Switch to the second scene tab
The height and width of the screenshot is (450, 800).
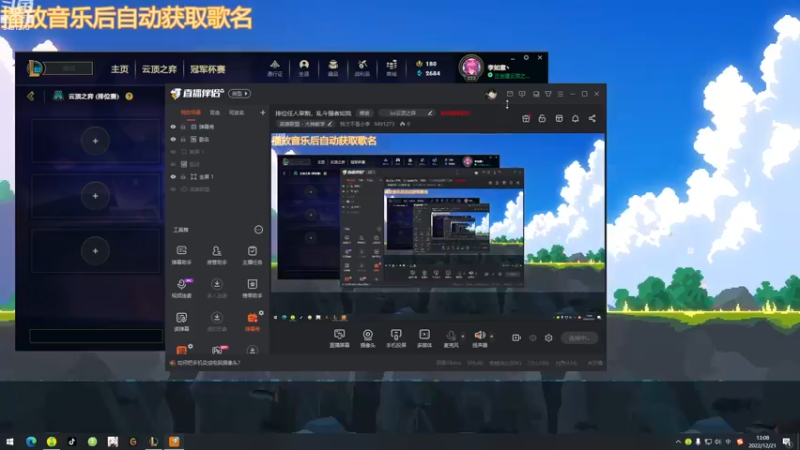(x=215, y=113)
